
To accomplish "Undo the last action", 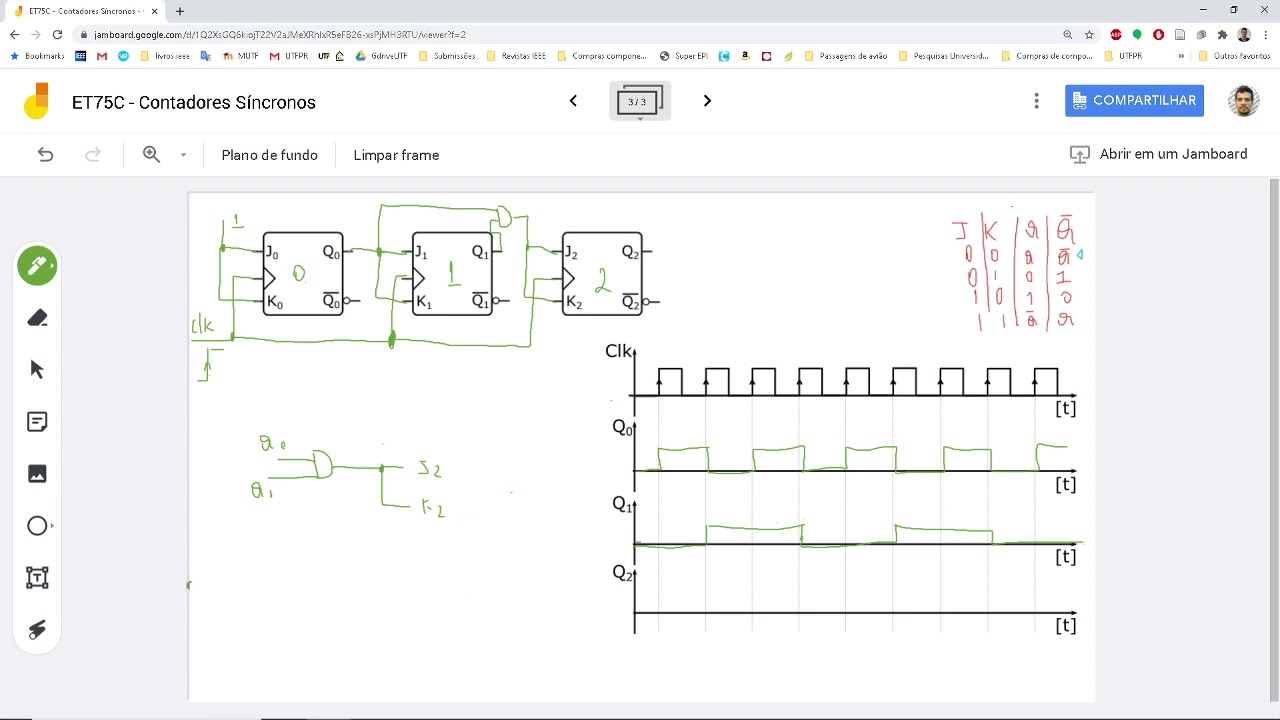I will [x=45, y=154].
